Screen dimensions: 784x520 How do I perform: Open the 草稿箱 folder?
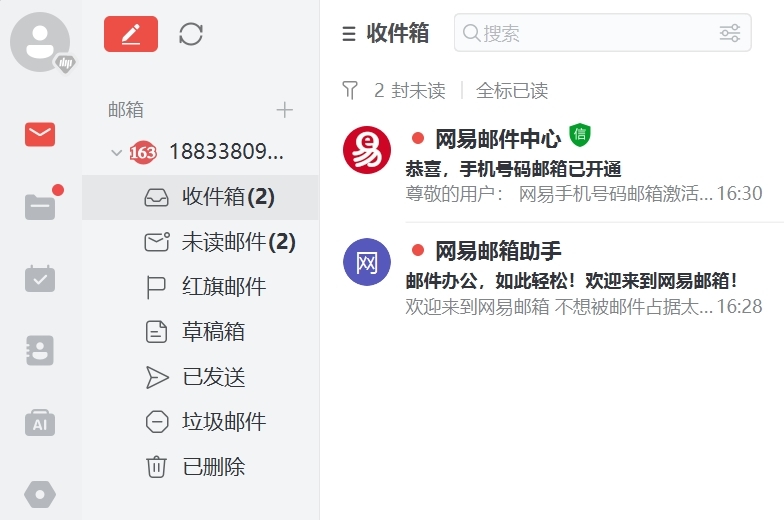pos(200,332)
